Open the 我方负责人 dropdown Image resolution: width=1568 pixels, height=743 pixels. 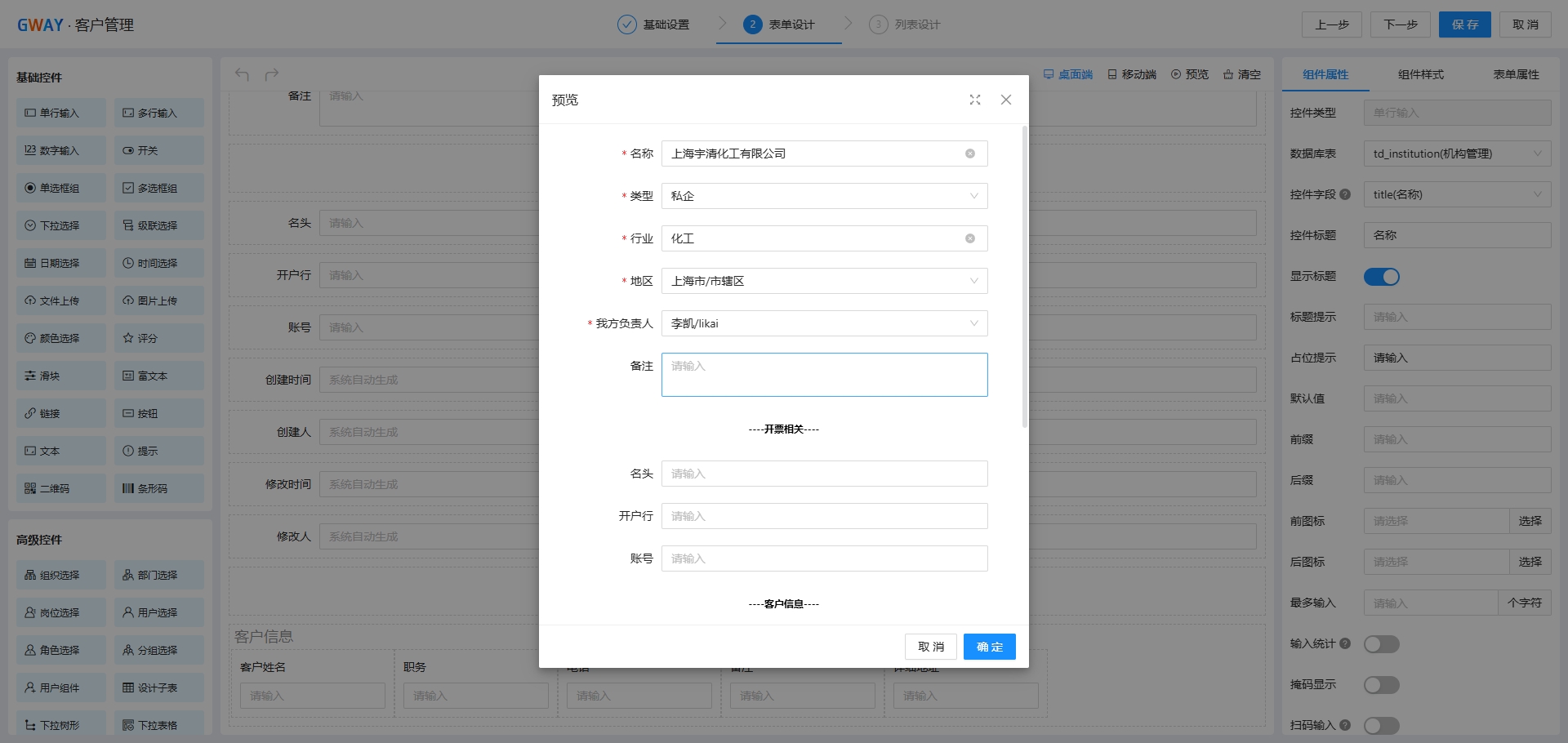(824, 323)
